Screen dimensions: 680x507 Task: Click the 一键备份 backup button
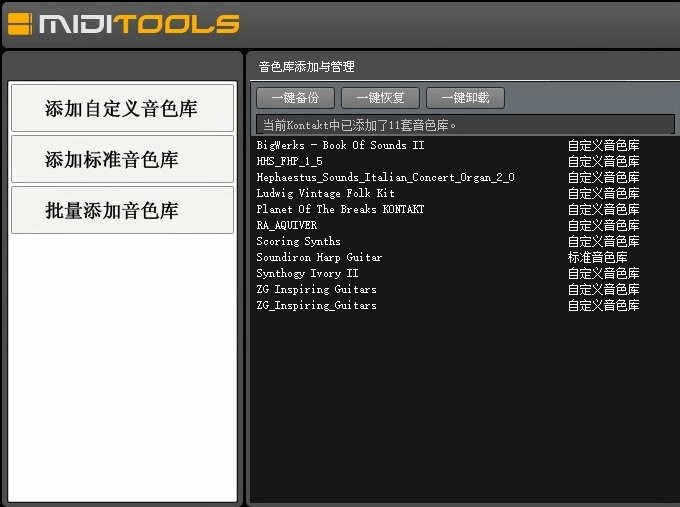coord(295,98)
